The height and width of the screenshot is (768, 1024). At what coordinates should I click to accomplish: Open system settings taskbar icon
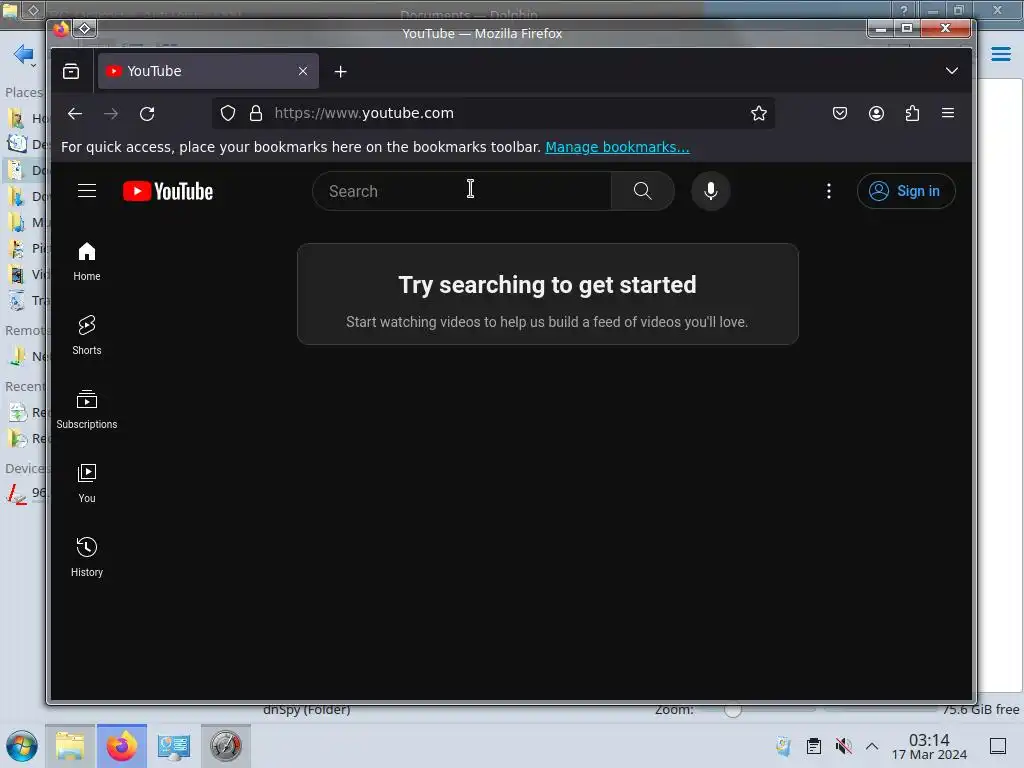tap(174, 746)
